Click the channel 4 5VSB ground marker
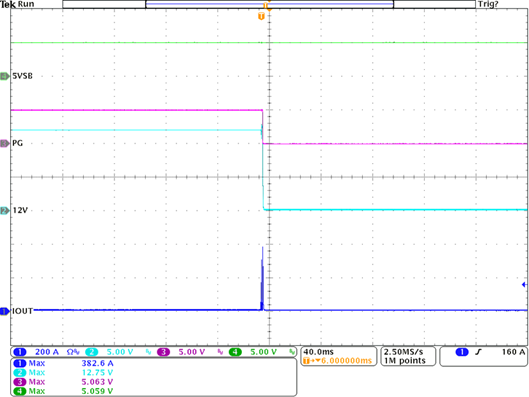Image resolution: width=529 pixels, height=397 pixels. point(5,76)
